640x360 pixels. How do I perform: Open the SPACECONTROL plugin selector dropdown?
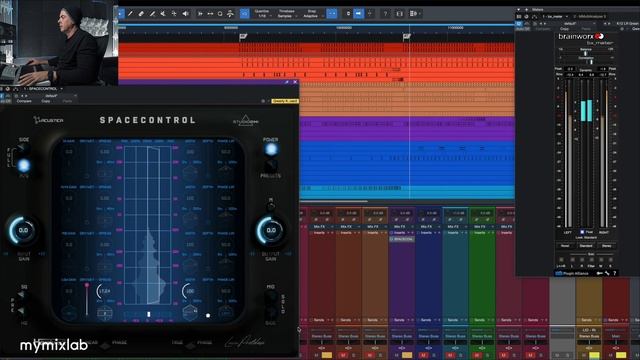pyautogui.click(x=43, y=89)
